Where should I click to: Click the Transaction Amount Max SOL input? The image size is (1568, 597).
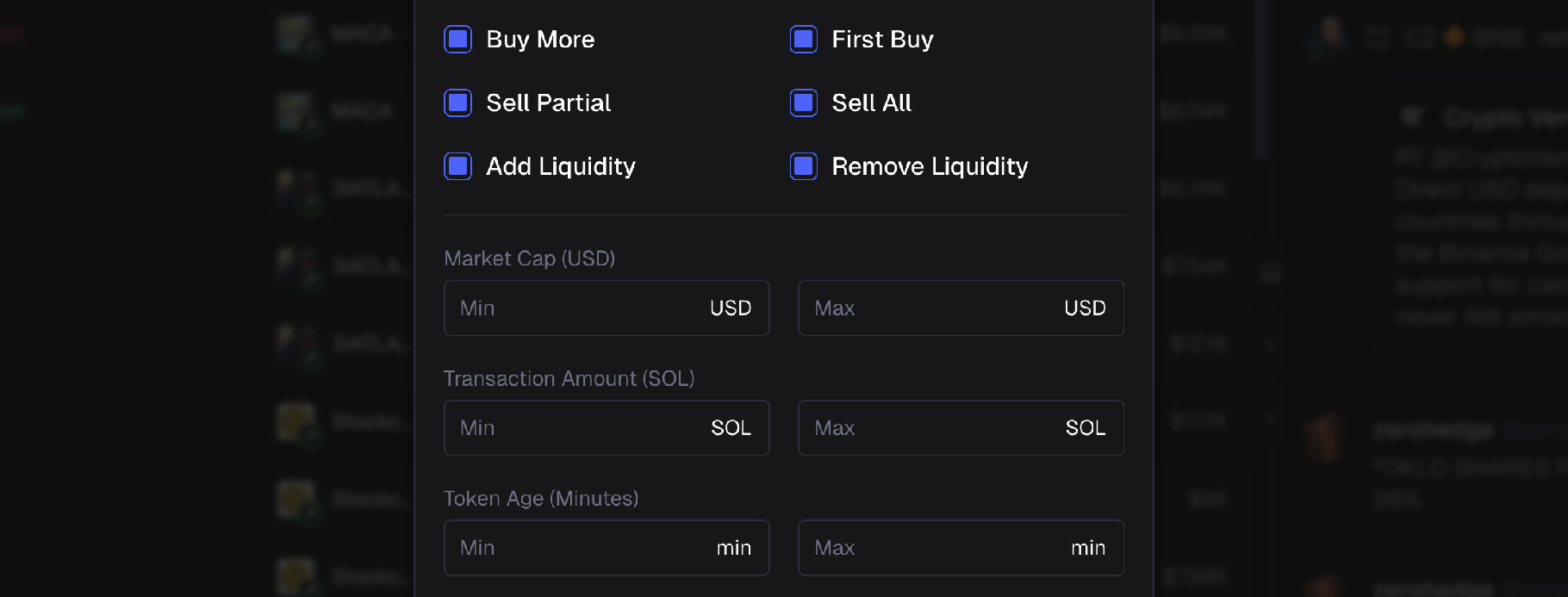point(931,428)
